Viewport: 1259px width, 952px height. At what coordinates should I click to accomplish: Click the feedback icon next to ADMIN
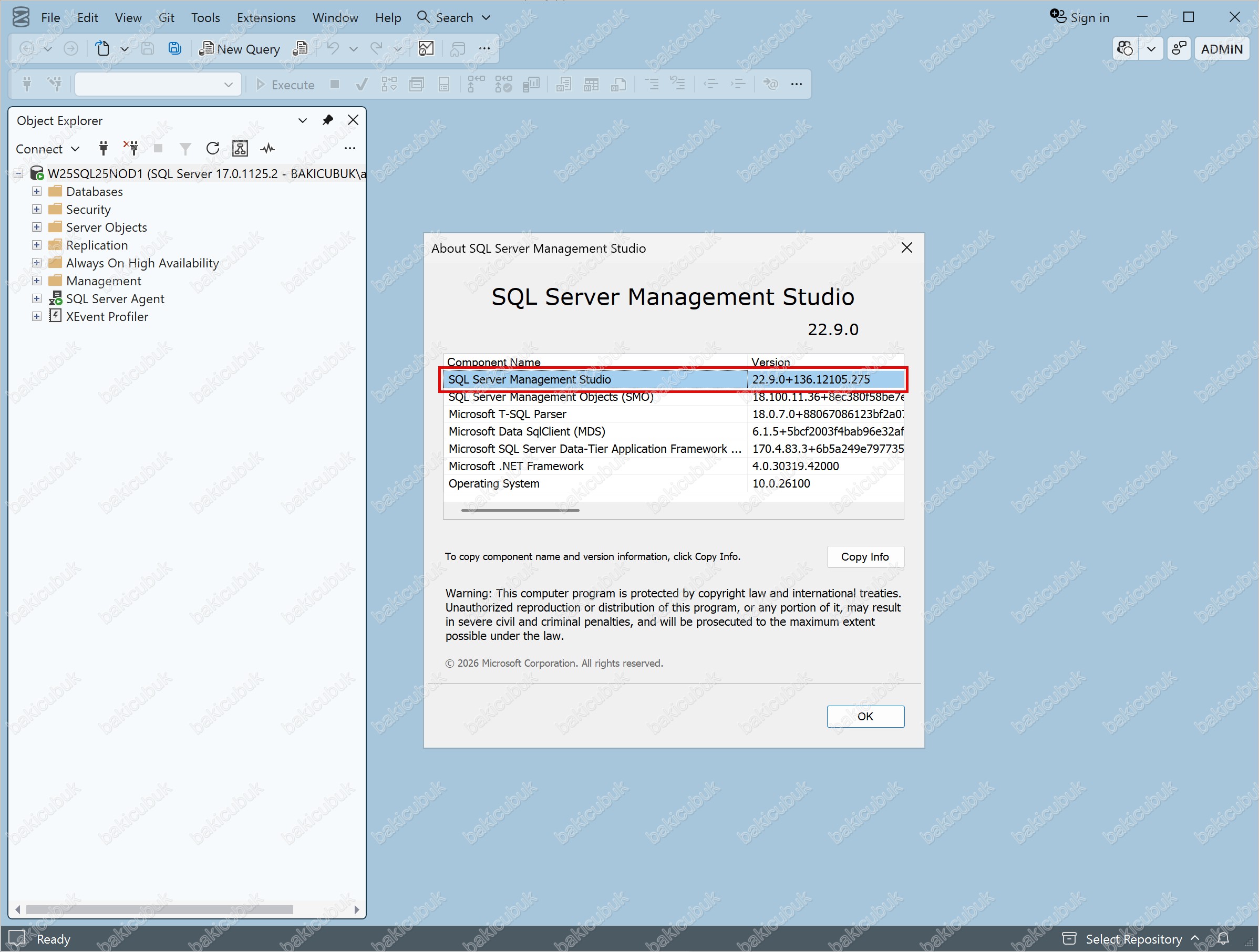[x=1179, y=49]
